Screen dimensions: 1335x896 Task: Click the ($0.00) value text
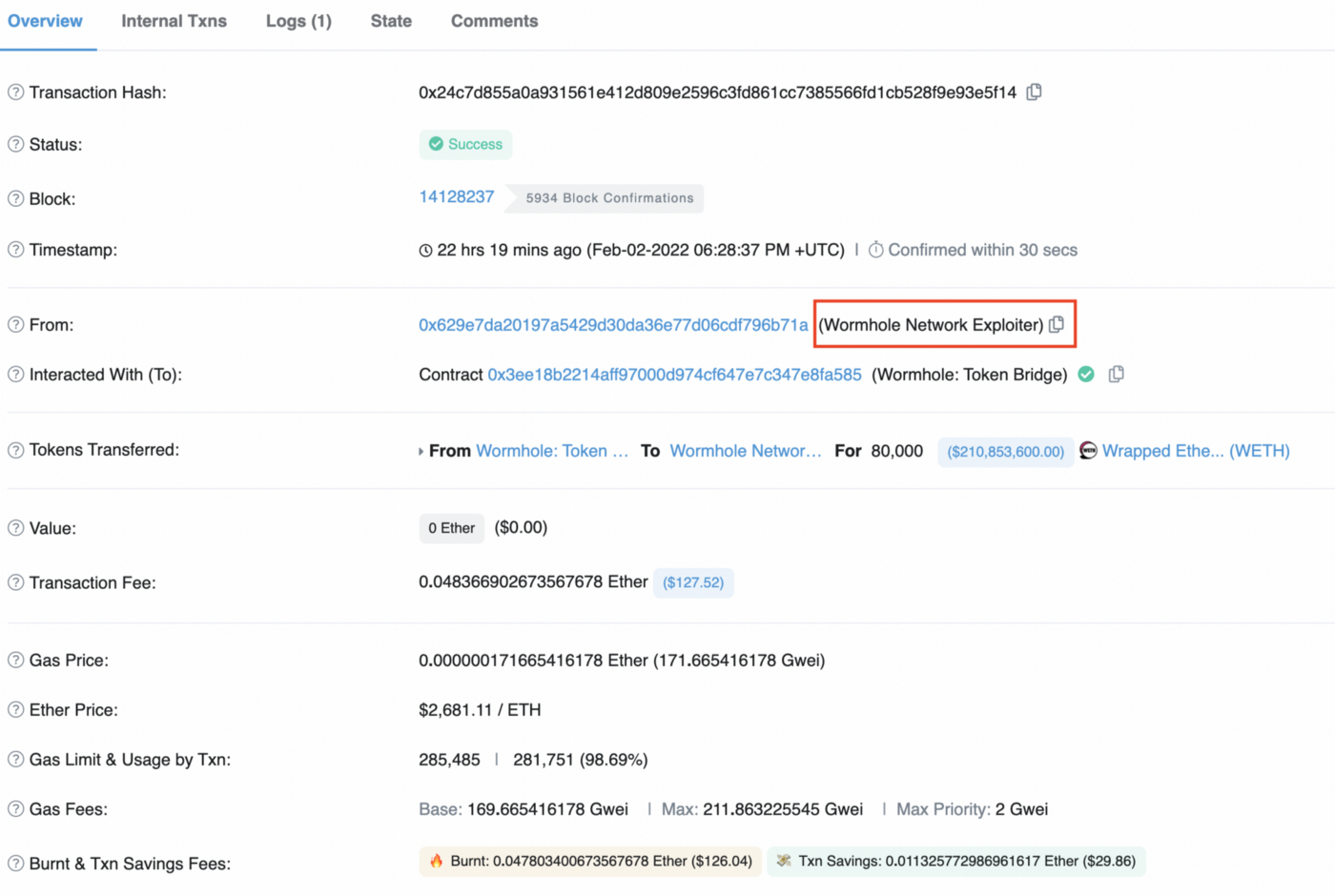[521, 527]
